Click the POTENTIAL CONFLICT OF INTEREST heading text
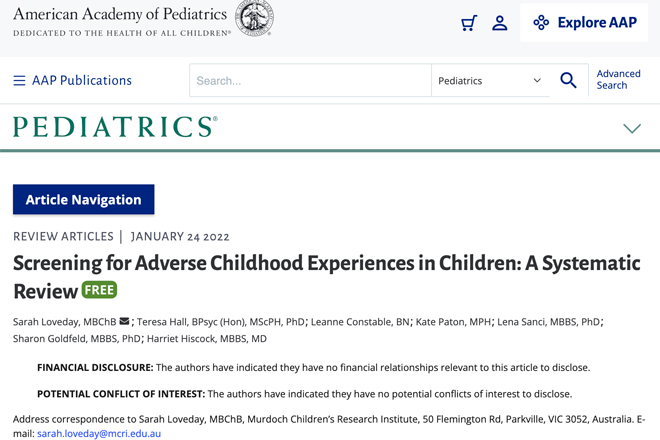 121,394
